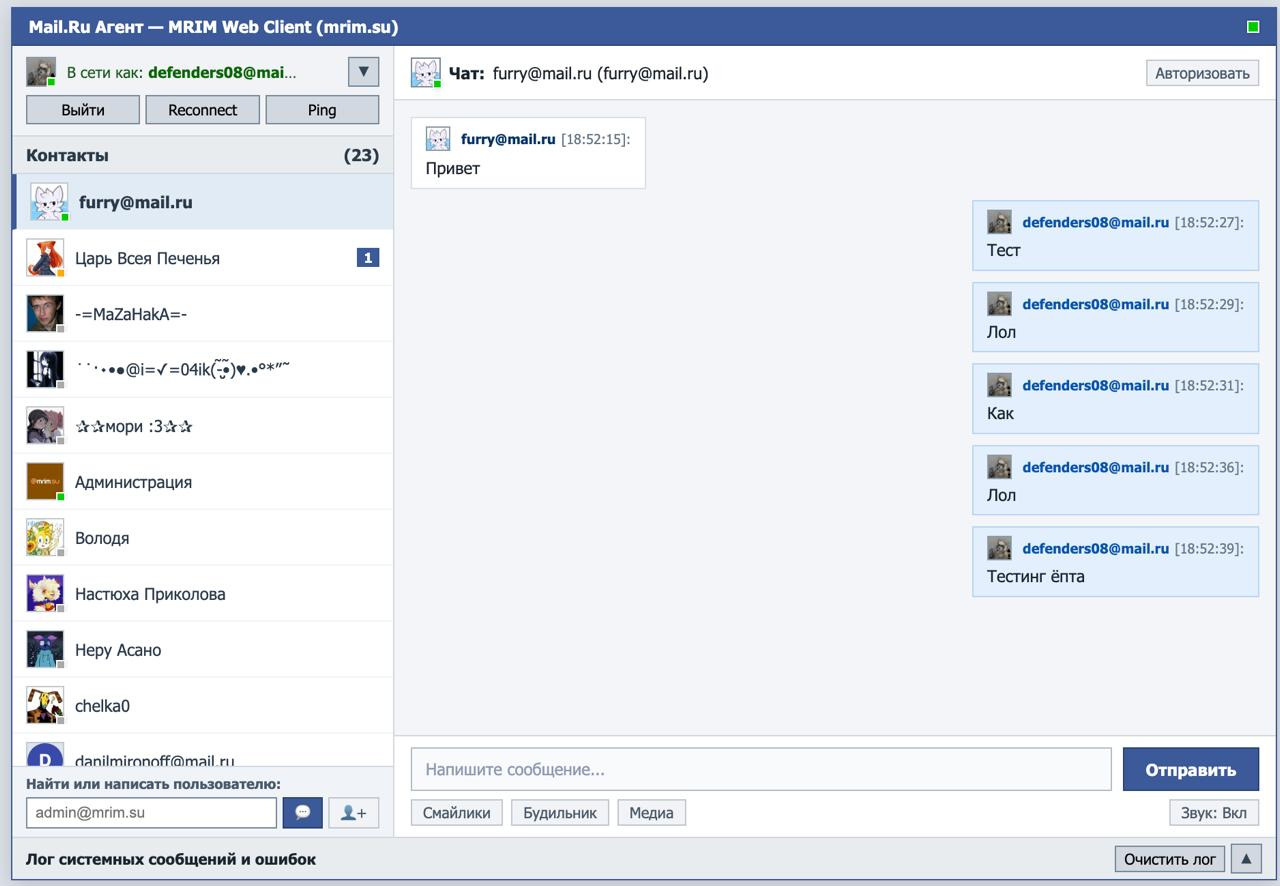Viewport: 1280px width, 886px height.
Task: Click the contacts count (23)
Action: click(x=361, y=155)
